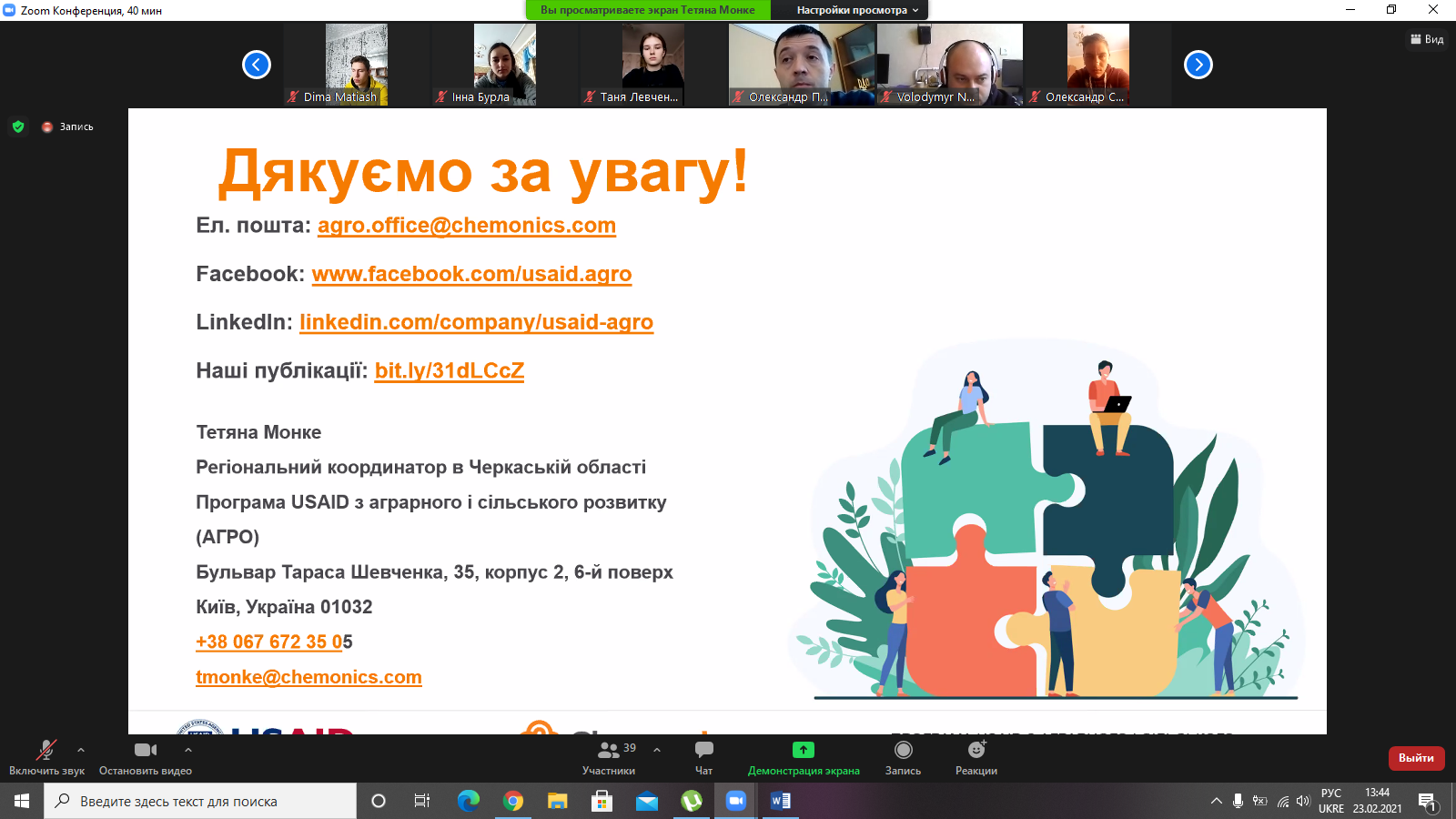Click the green screen-viewing banner for Тетяна Монке
This screenshot has height=819, width=1456.
tap(648, 10)
